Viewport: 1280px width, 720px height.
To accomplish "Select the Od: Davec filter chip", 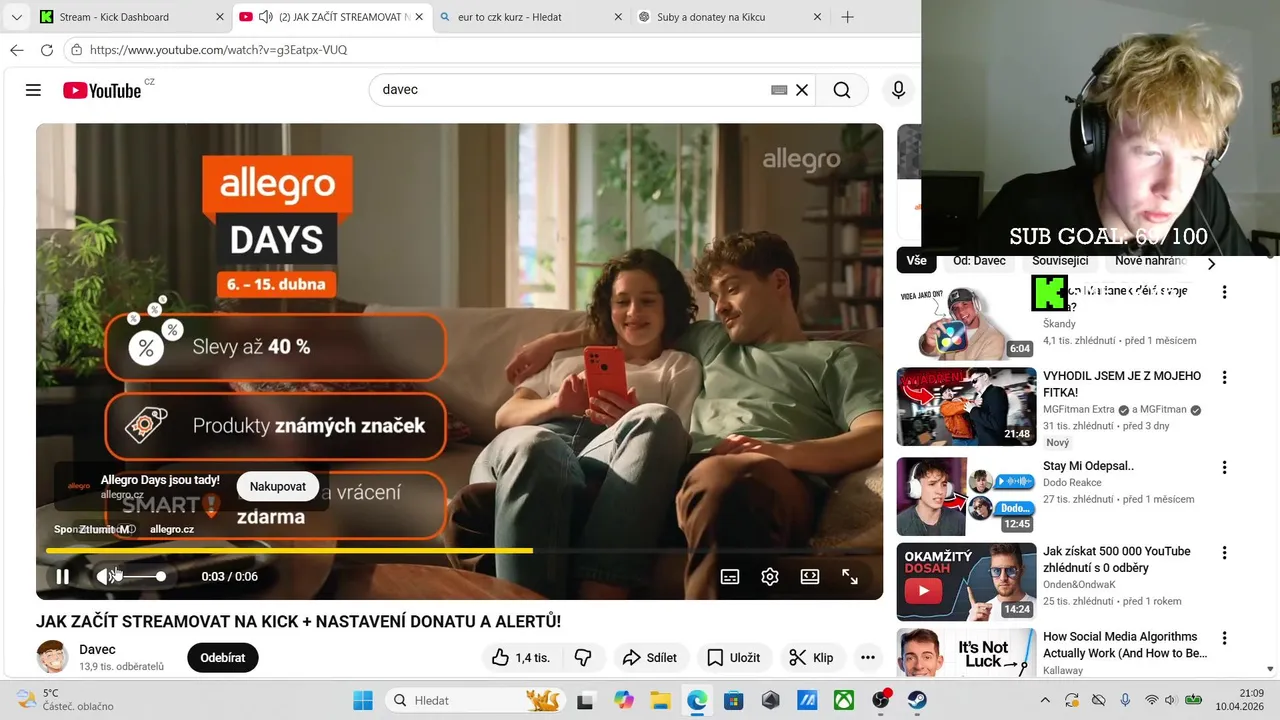I will (x=979, y=261).
